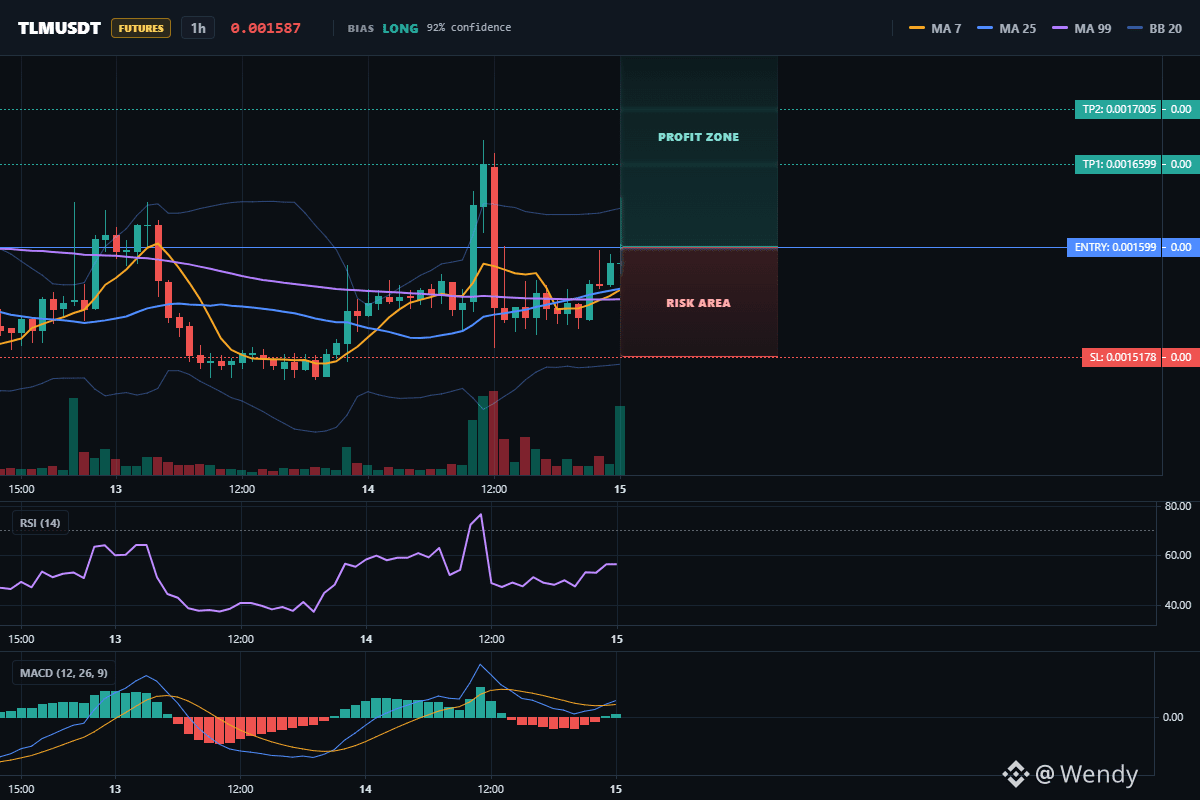Image resolution: width=1200 pixels, height=800 pixels.
Task: Toggle the MA 7 legend entry
Action: click(935, 28)
